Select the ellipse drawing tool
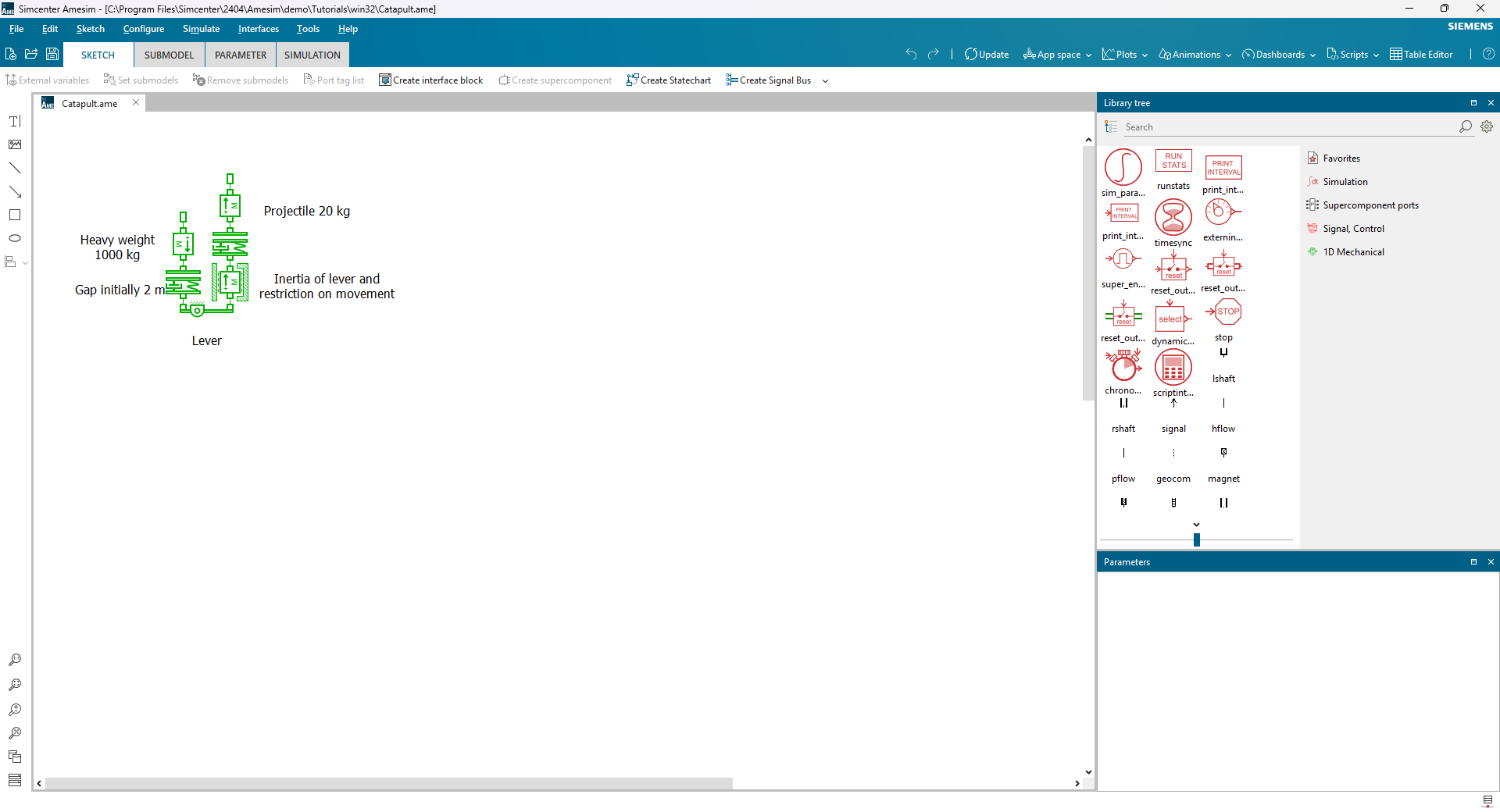 [x=15, y=238]
